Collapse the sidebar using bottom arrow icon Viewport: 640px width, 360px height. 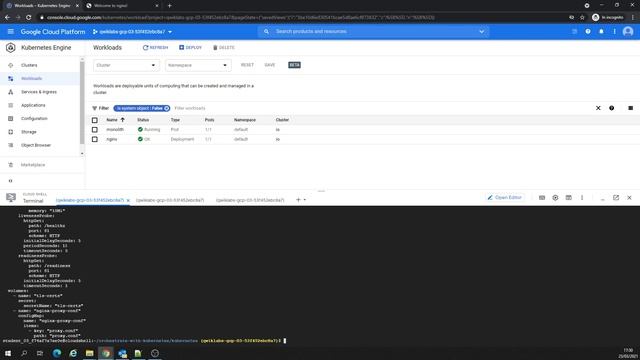[x=11, y=181]
